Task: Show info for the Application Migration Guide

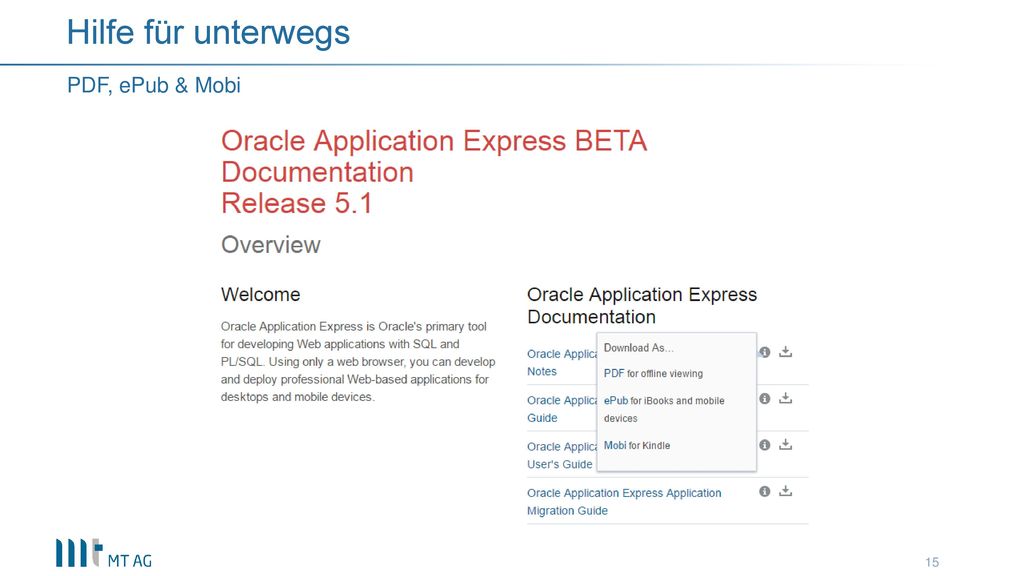Action: [765, 491]
